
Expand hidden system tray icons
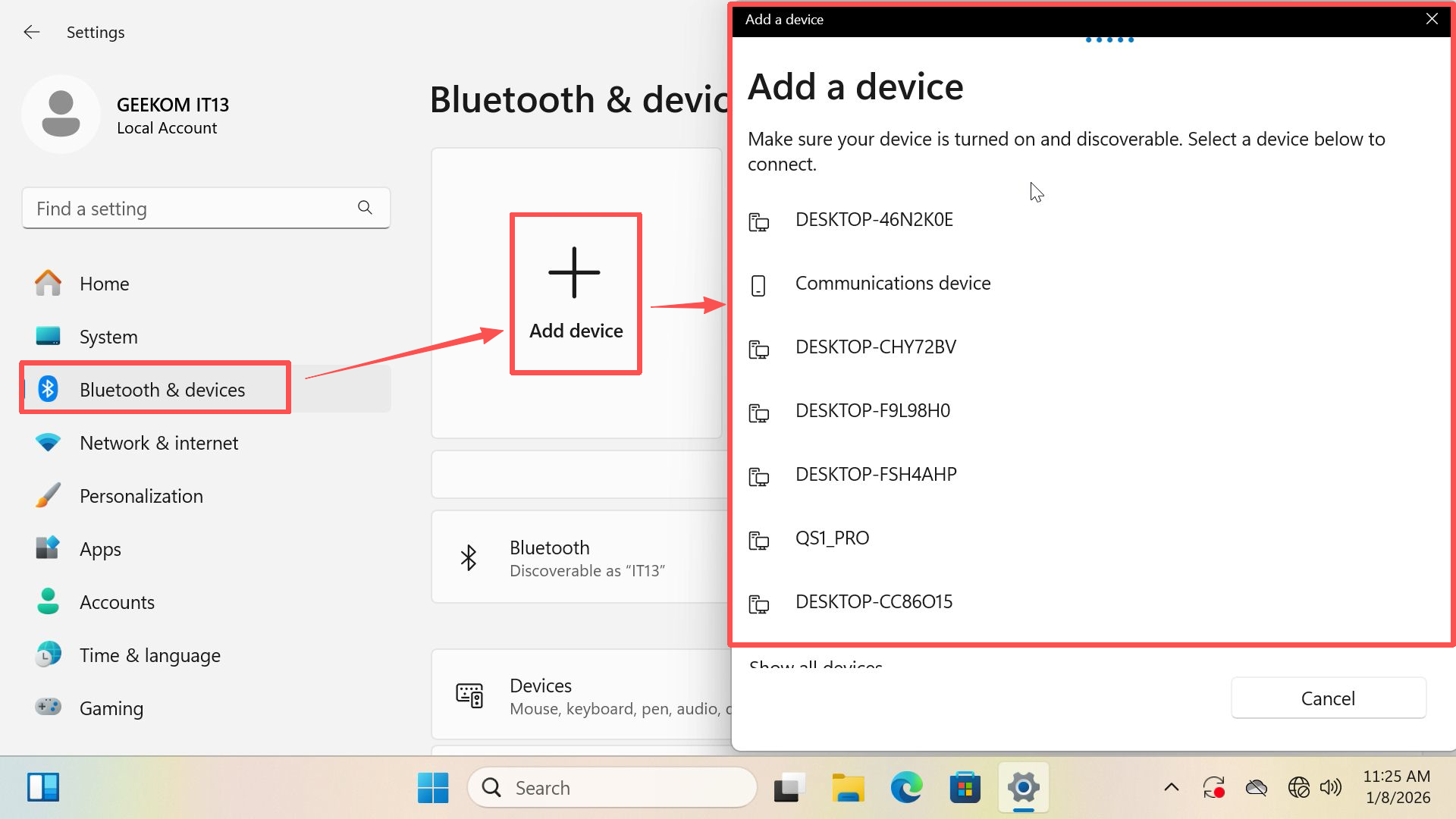tap(1171, 787)
